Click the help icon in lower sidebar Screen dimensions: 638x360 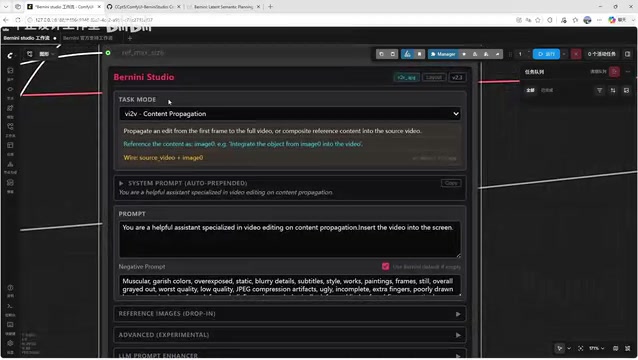tap(10, 288)
